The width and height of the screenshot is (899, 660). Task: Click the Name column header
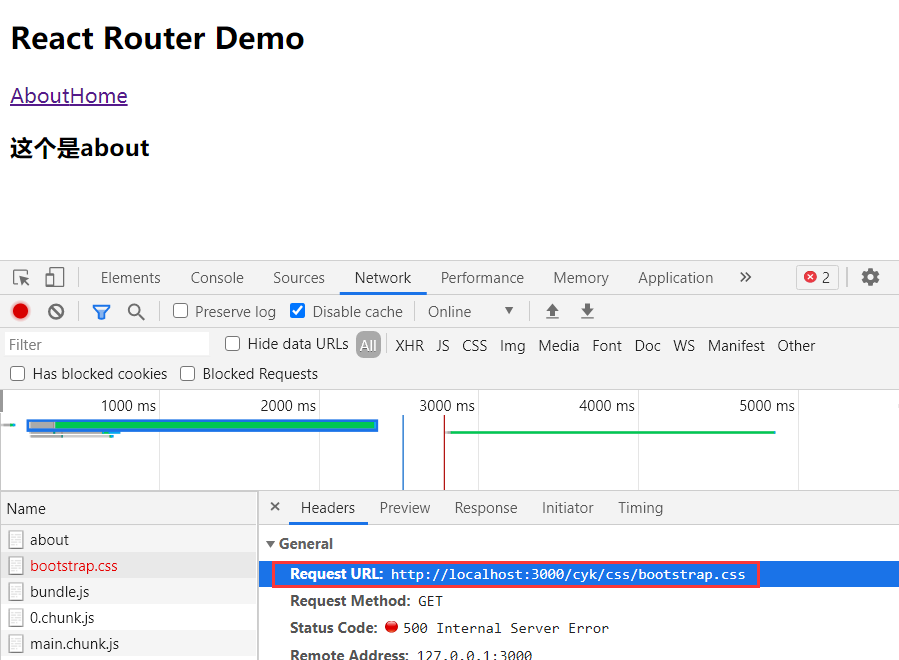point(129,509)
